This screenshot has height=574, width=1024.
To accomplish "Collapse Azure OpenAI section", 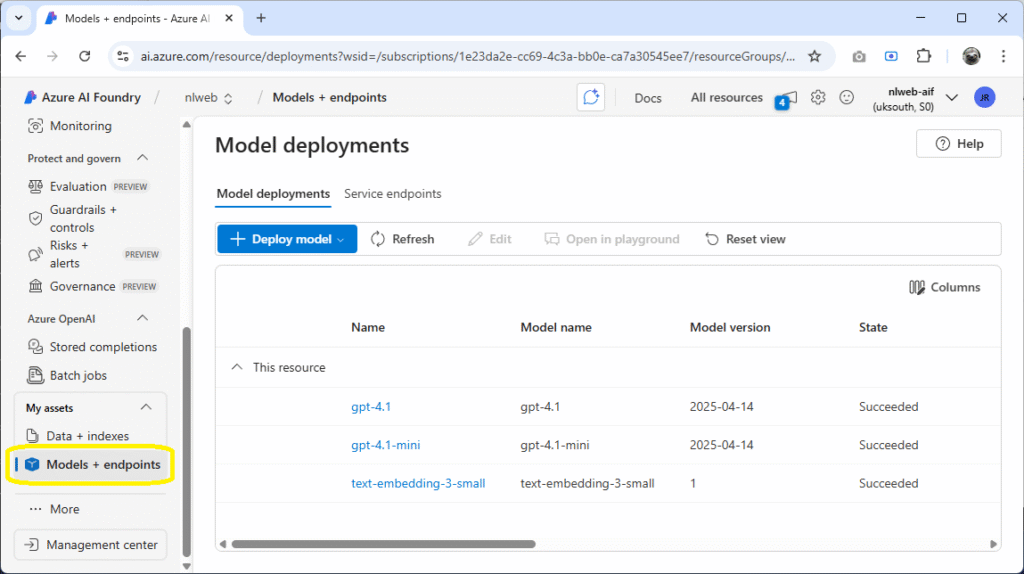I will coord(142,318).
